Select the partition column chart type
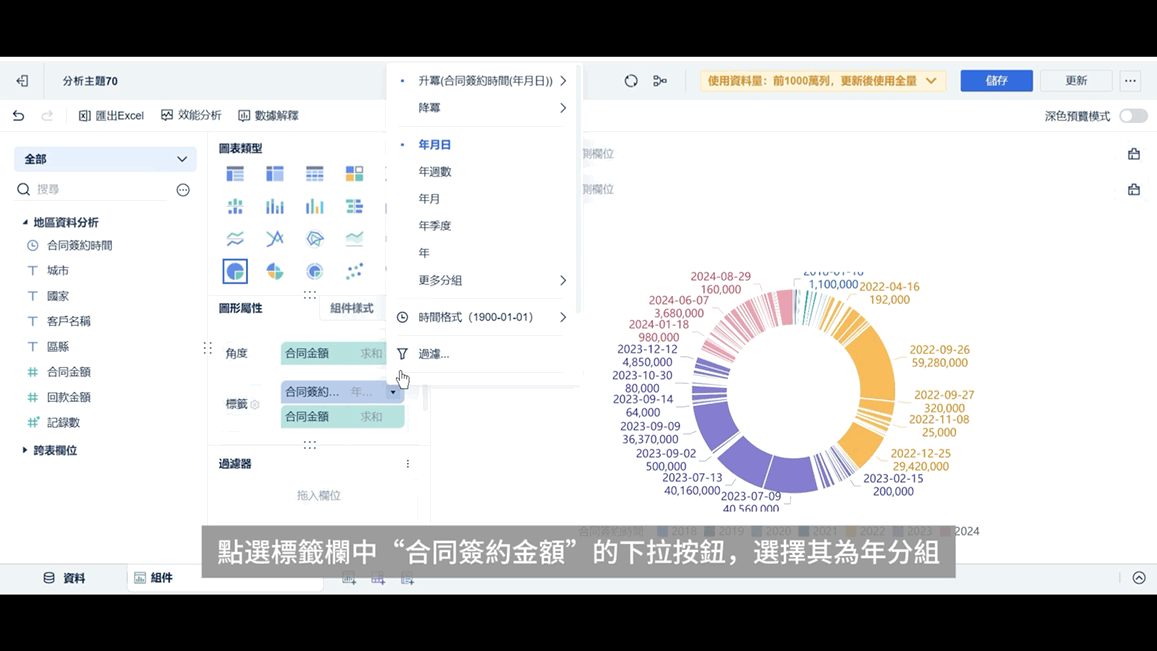The image size is (1157, 651). click(x=235, y=207)
